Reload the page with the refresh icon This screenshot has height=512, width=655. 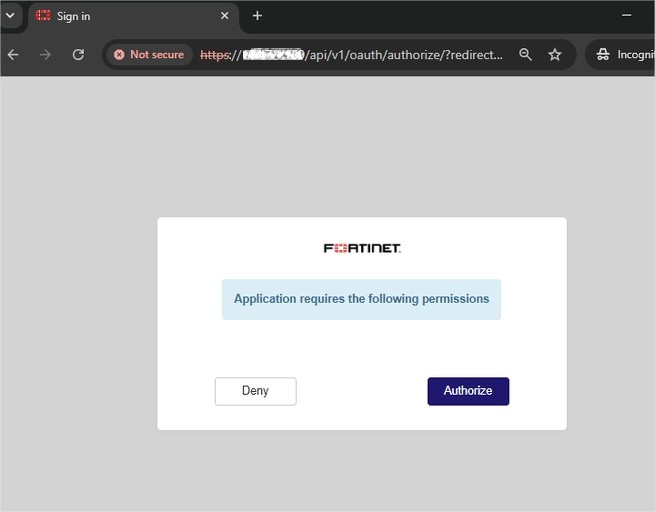[78, 55]
